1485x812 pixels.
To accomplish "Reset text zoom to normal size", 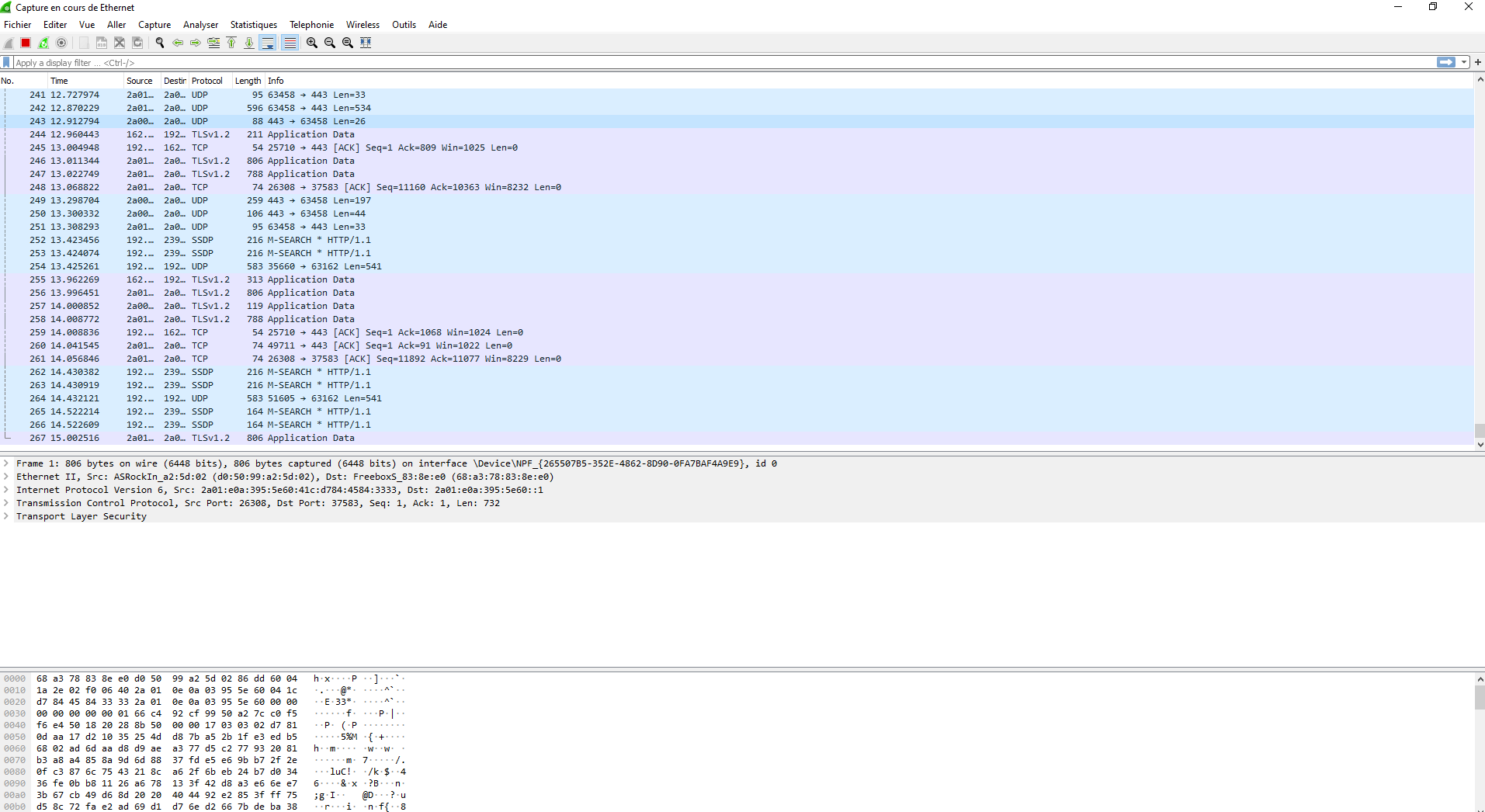I will 348,43.
